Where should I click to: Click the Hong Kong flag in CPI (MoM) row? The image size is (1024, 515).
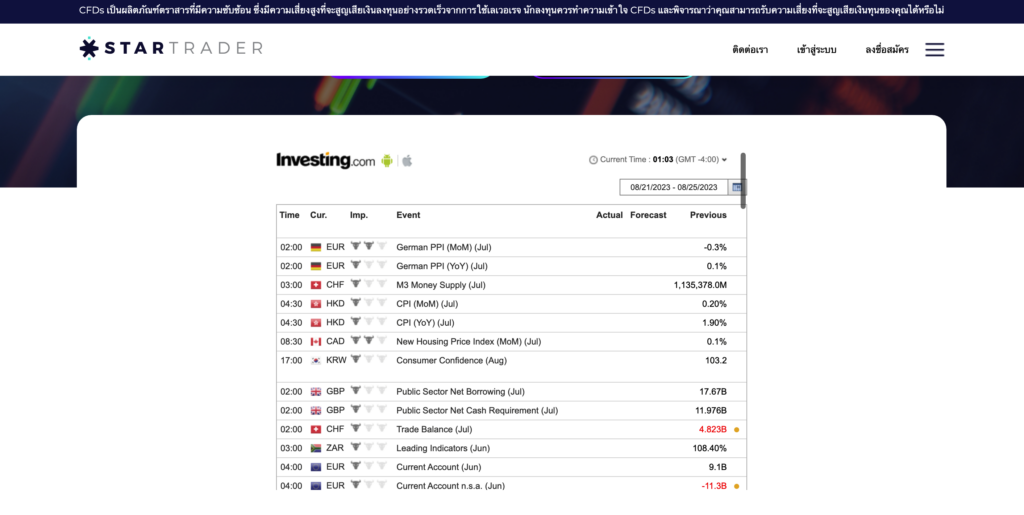click(x=316, y=304)
